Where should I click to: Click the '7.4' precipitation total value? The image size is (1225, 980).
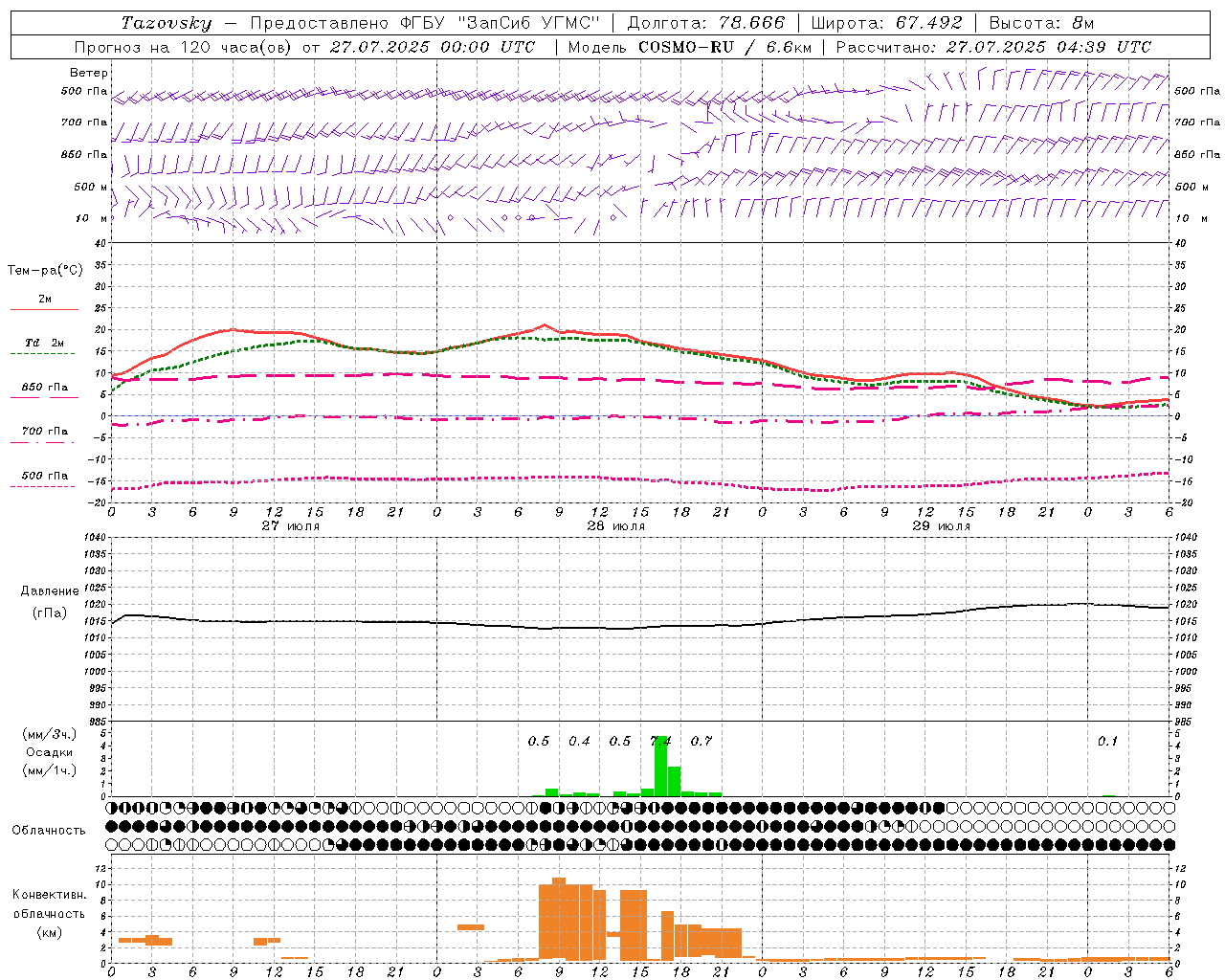click(660, 741)
